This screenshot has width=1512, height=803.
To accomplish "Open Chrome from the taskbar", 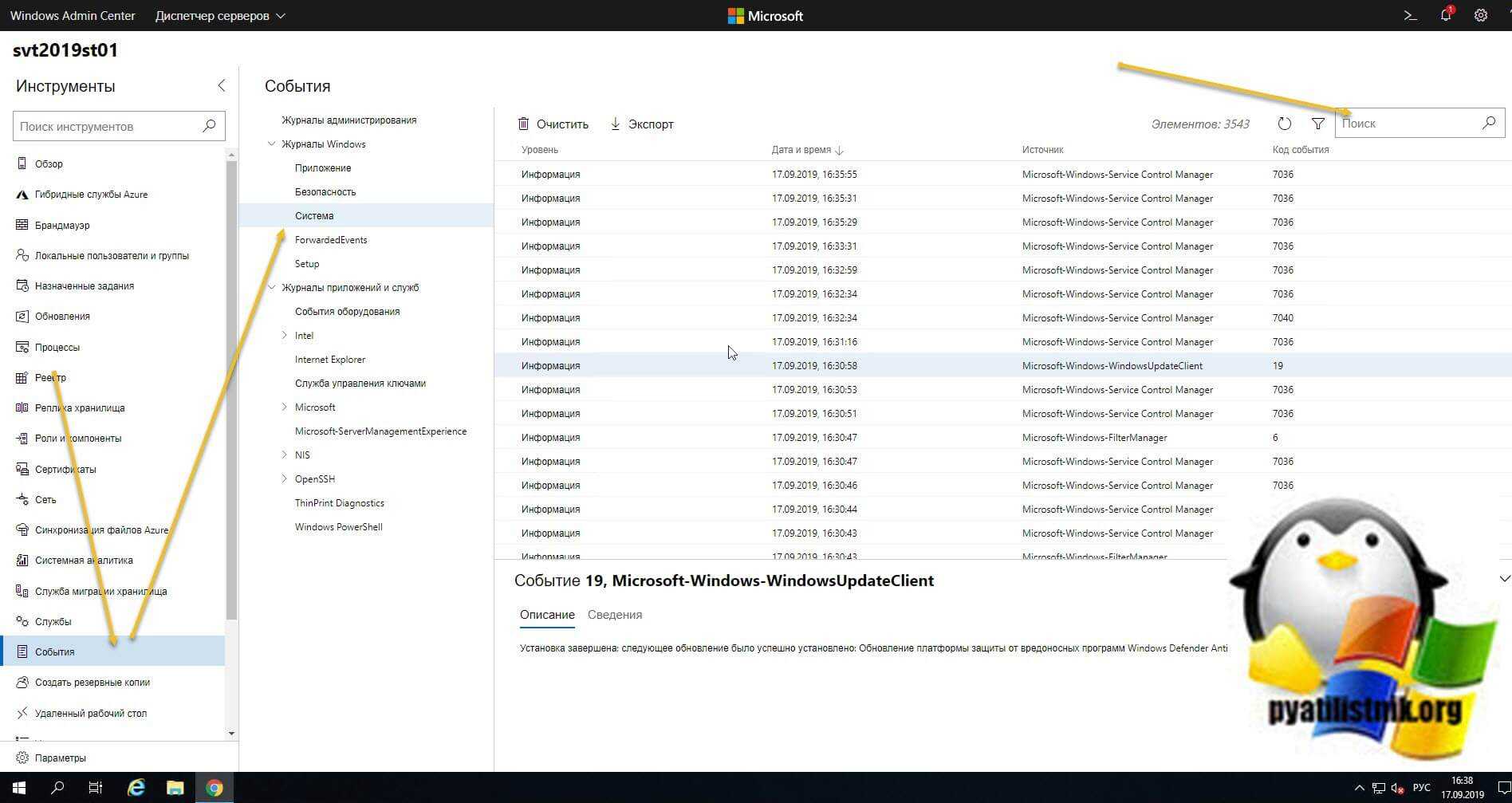I will [x=215, y=788].
